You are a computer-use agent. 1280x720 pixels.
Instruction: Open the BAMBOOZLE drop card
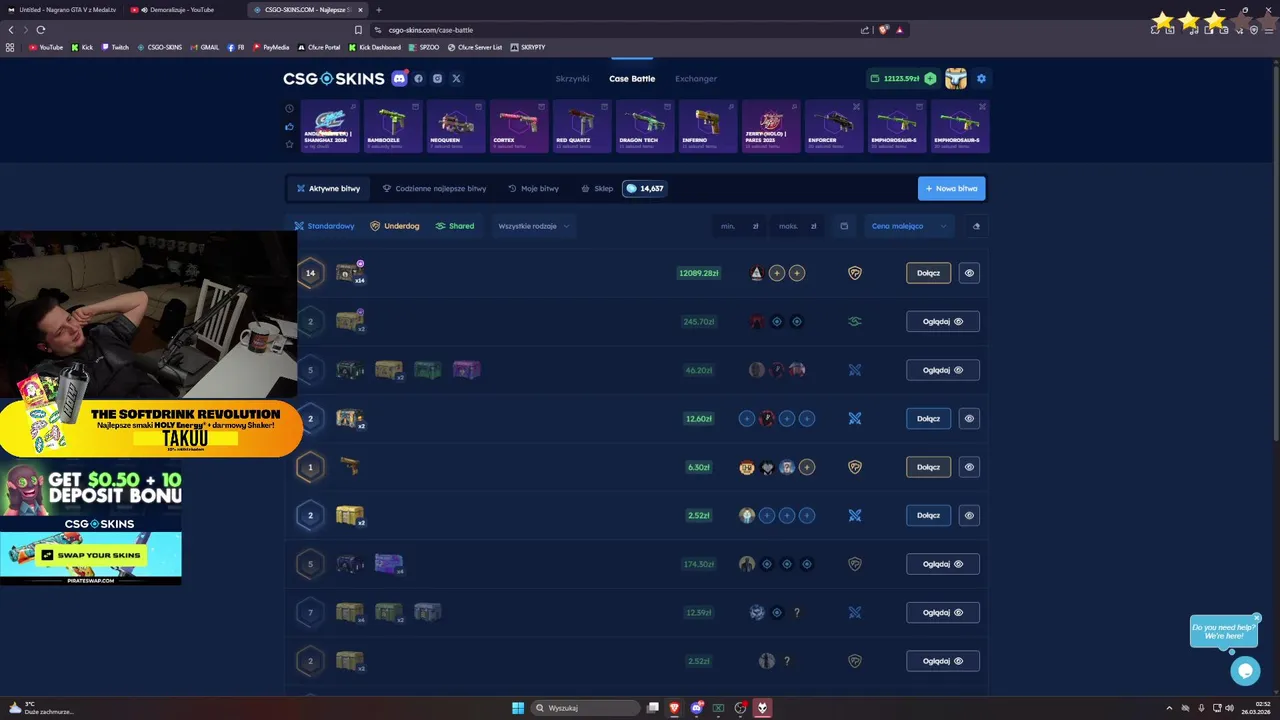pos(393,126)
